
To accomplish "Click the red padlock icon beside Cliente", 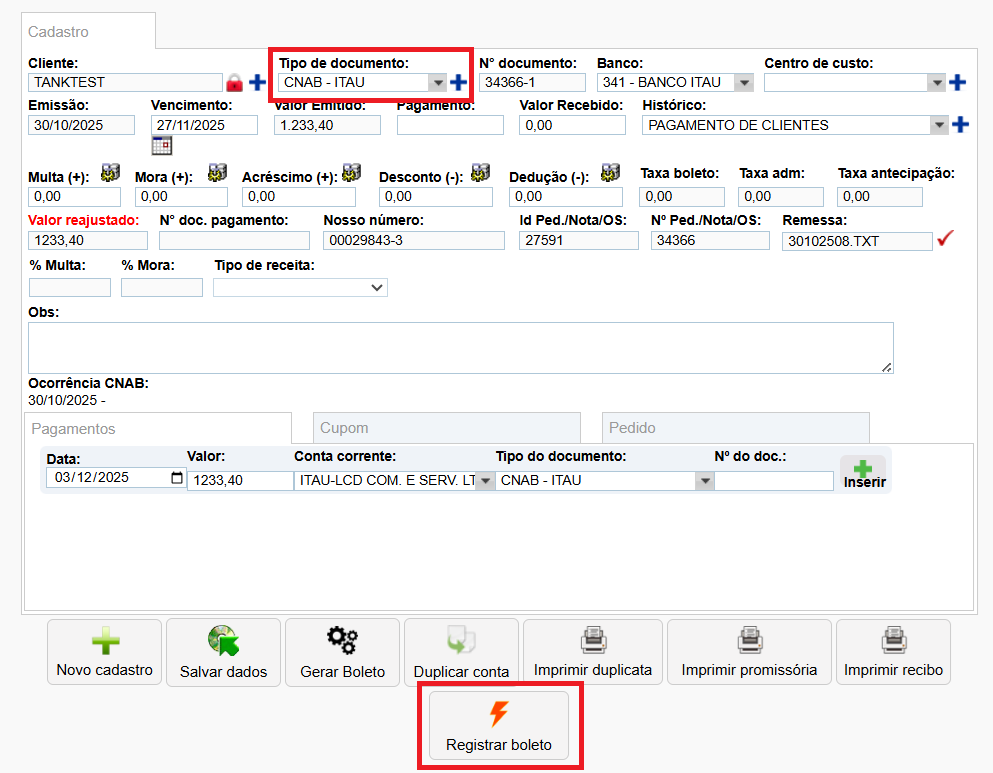I will tap(235, 82).
